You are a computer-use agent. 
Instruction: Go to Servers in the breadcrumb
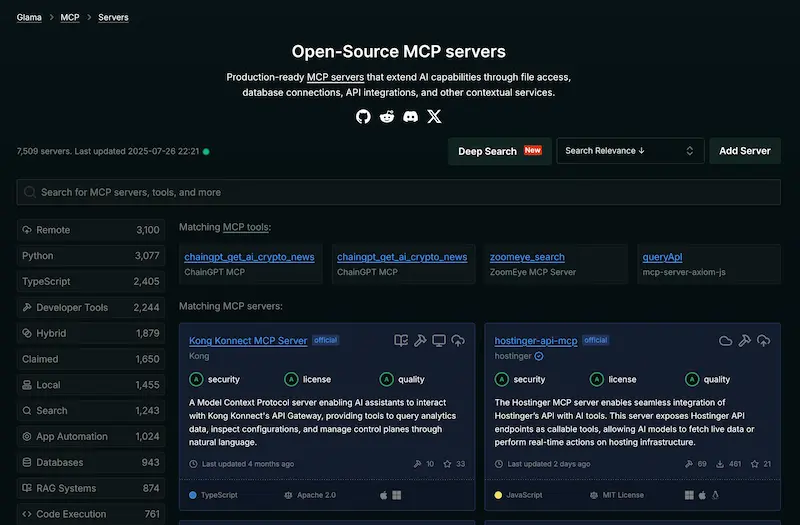[113, 17]
